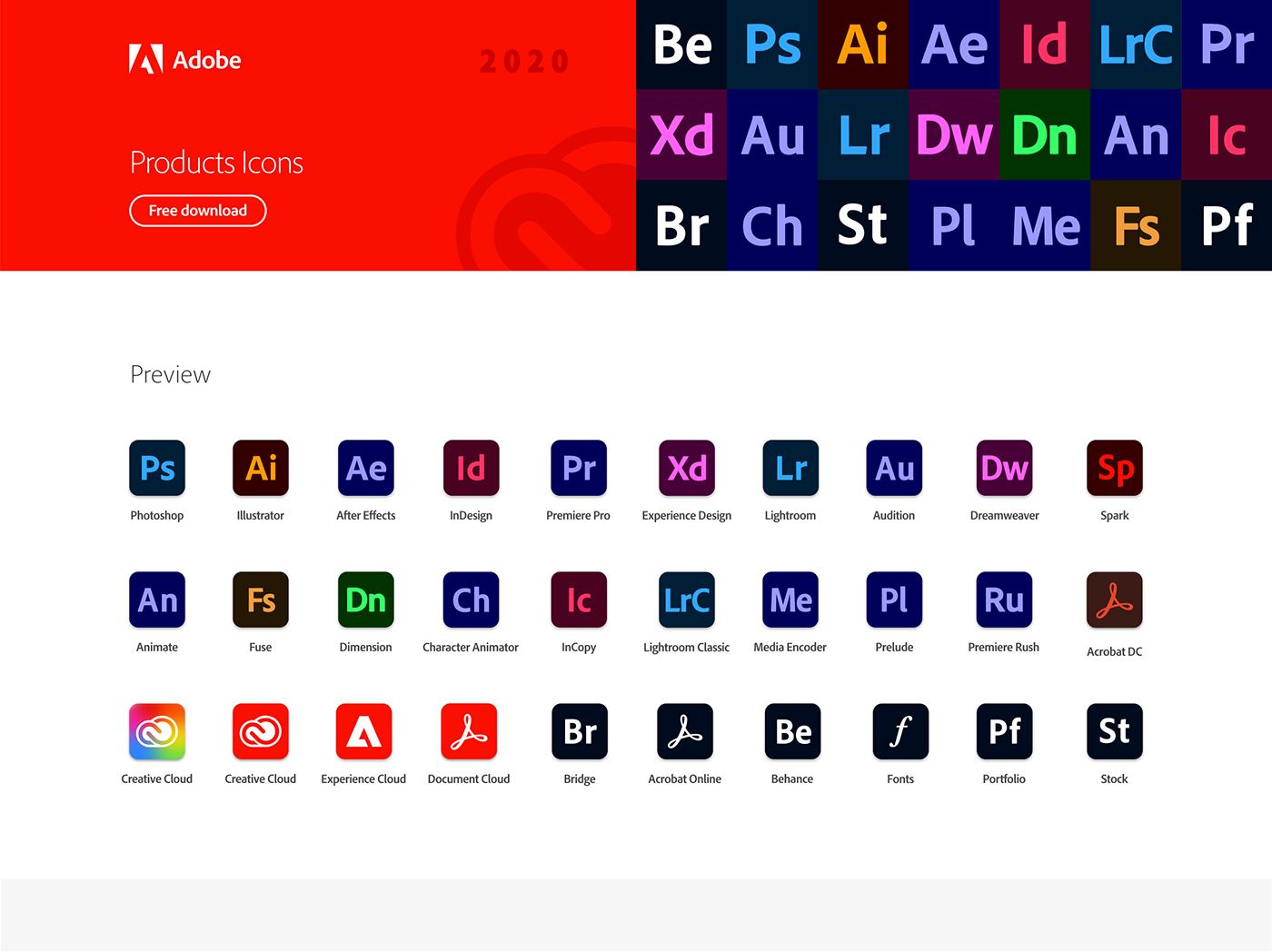Open the Audition Au icon in Preview

(x=894, y=468)
